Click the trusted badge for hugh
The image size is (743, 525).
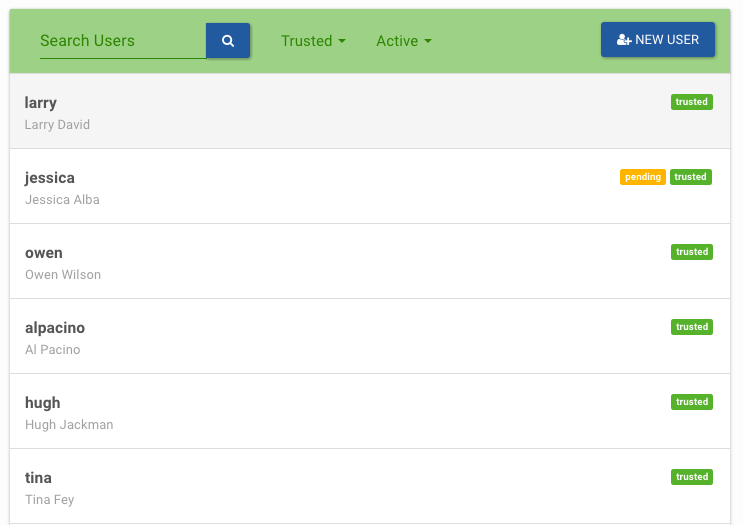[691, 402]
